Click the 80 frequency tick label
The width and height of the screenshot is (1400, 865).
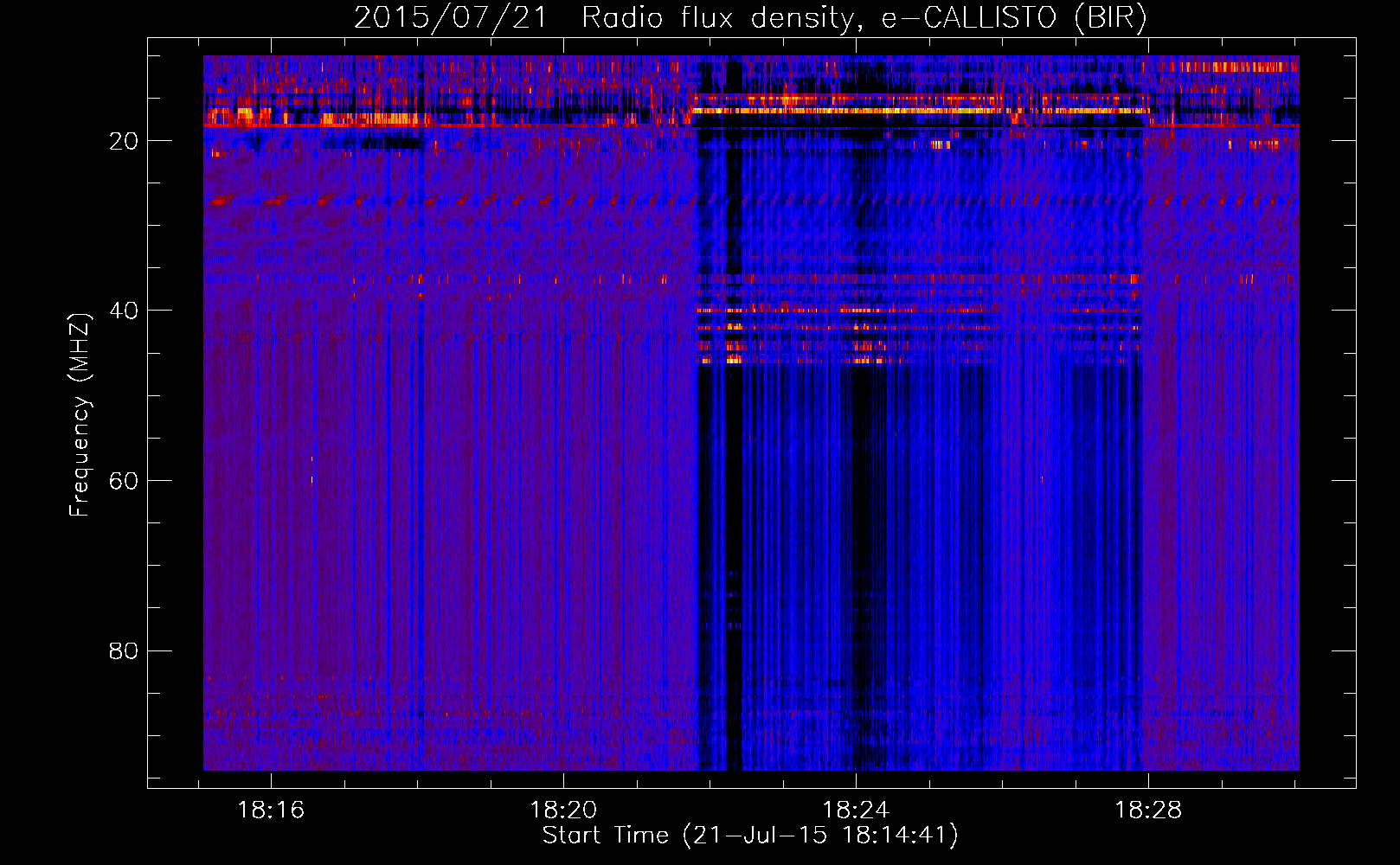pyautogui.click(x=124, y=650)
